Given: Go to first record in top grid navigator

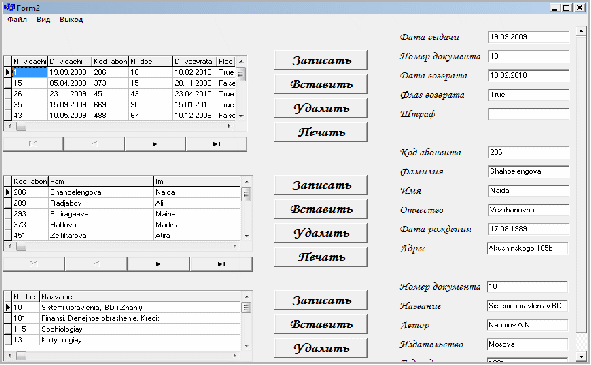Looking at the screenshot, I should click(x=33, y=144).
